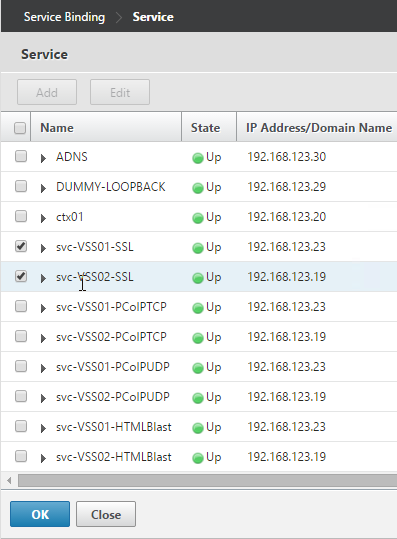The width and height of the screenshot is (397, 539).
Task: Check the ADNS service checkbox
Action: pyautogui.click(x=21, y=156)
